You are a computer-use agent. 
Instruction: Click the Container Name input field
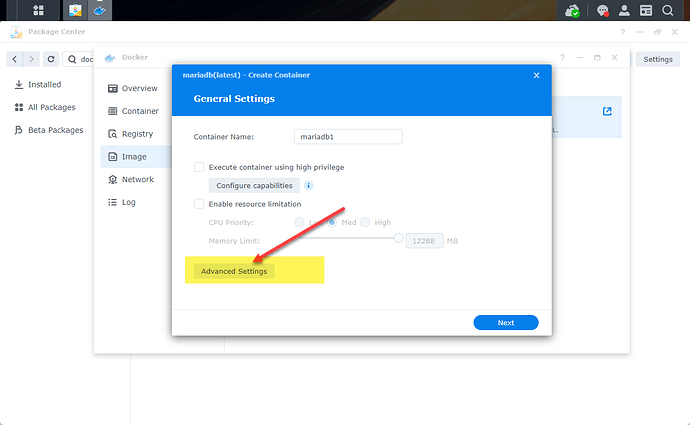tap(348, 137)
